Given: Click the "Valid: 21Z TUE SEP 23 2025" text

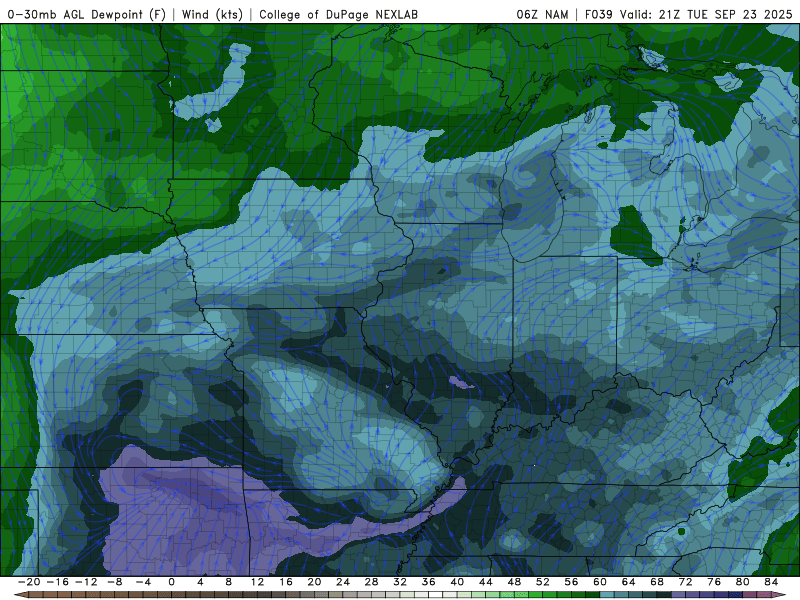Looking at the screenshot, I should [706, 14].
